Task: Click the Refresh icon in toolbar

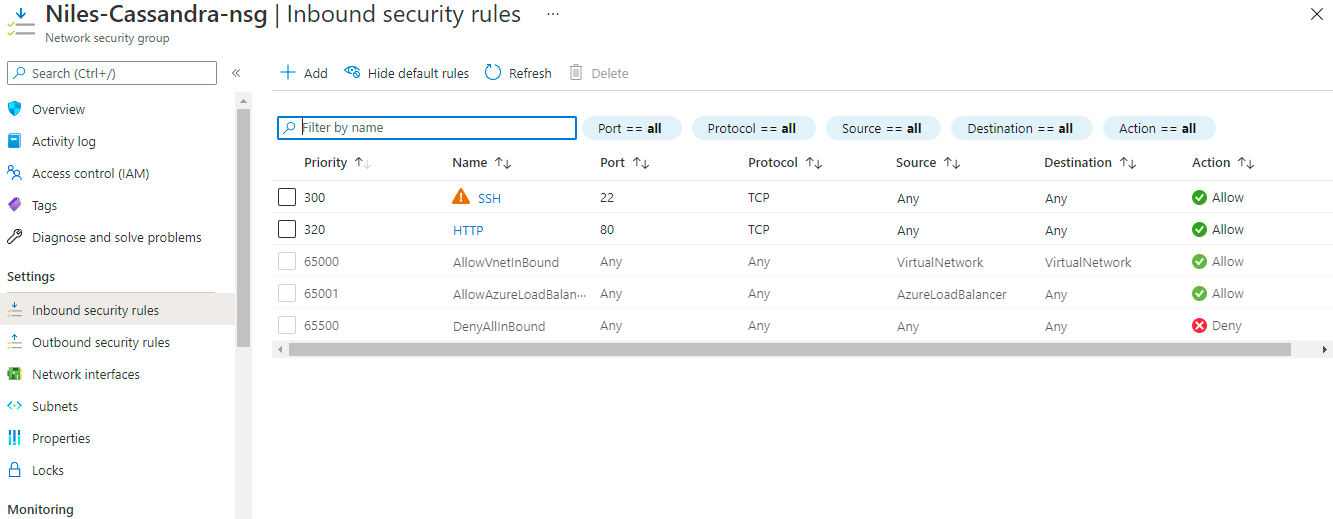Action: point(493,73)
